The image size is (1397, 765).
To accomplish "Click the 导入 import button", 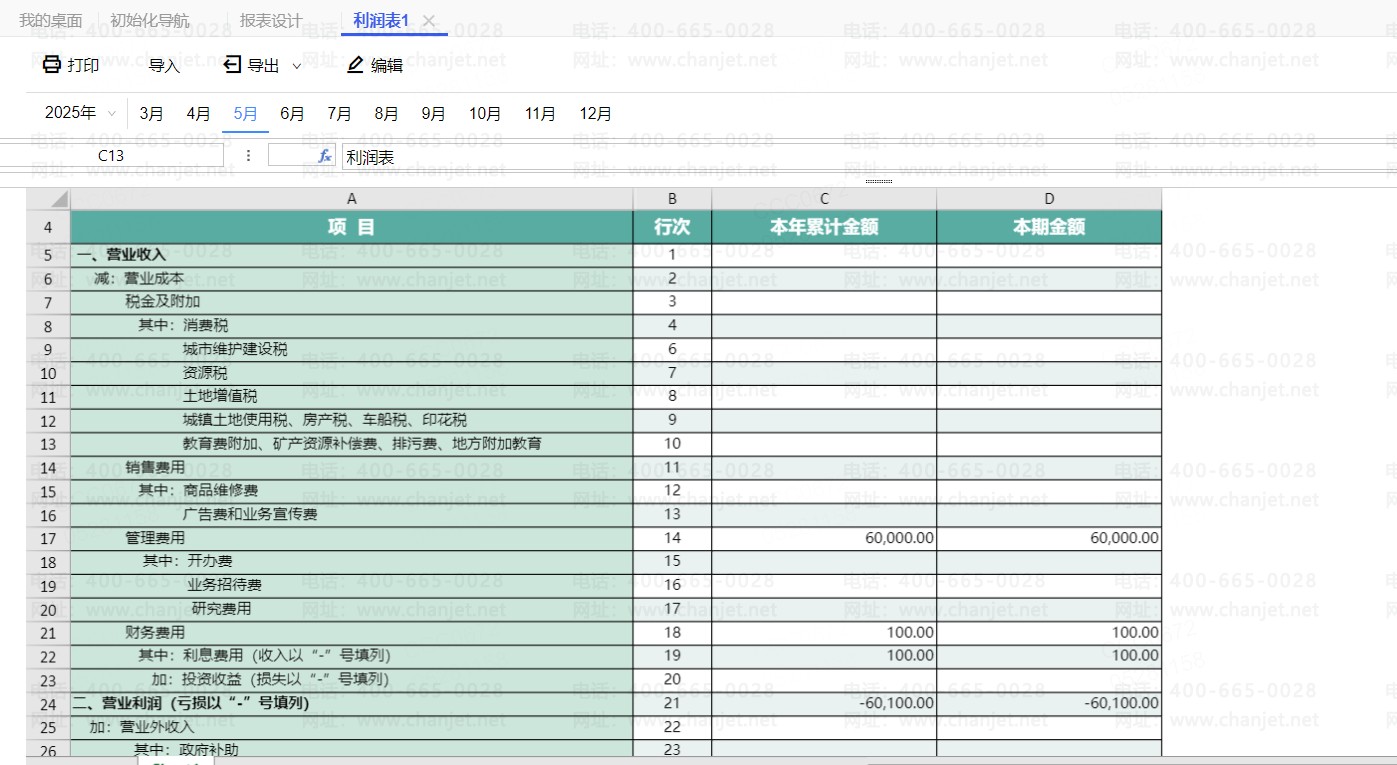I will [x=164, y=66].
